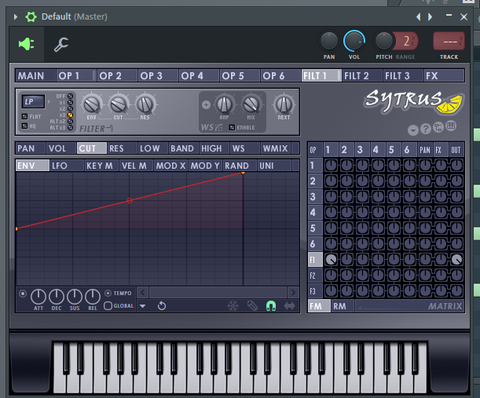Toggle the envelope TEMPO option
Image resolution: width=480 pixels, height=398 pixels.
[108, 293]
